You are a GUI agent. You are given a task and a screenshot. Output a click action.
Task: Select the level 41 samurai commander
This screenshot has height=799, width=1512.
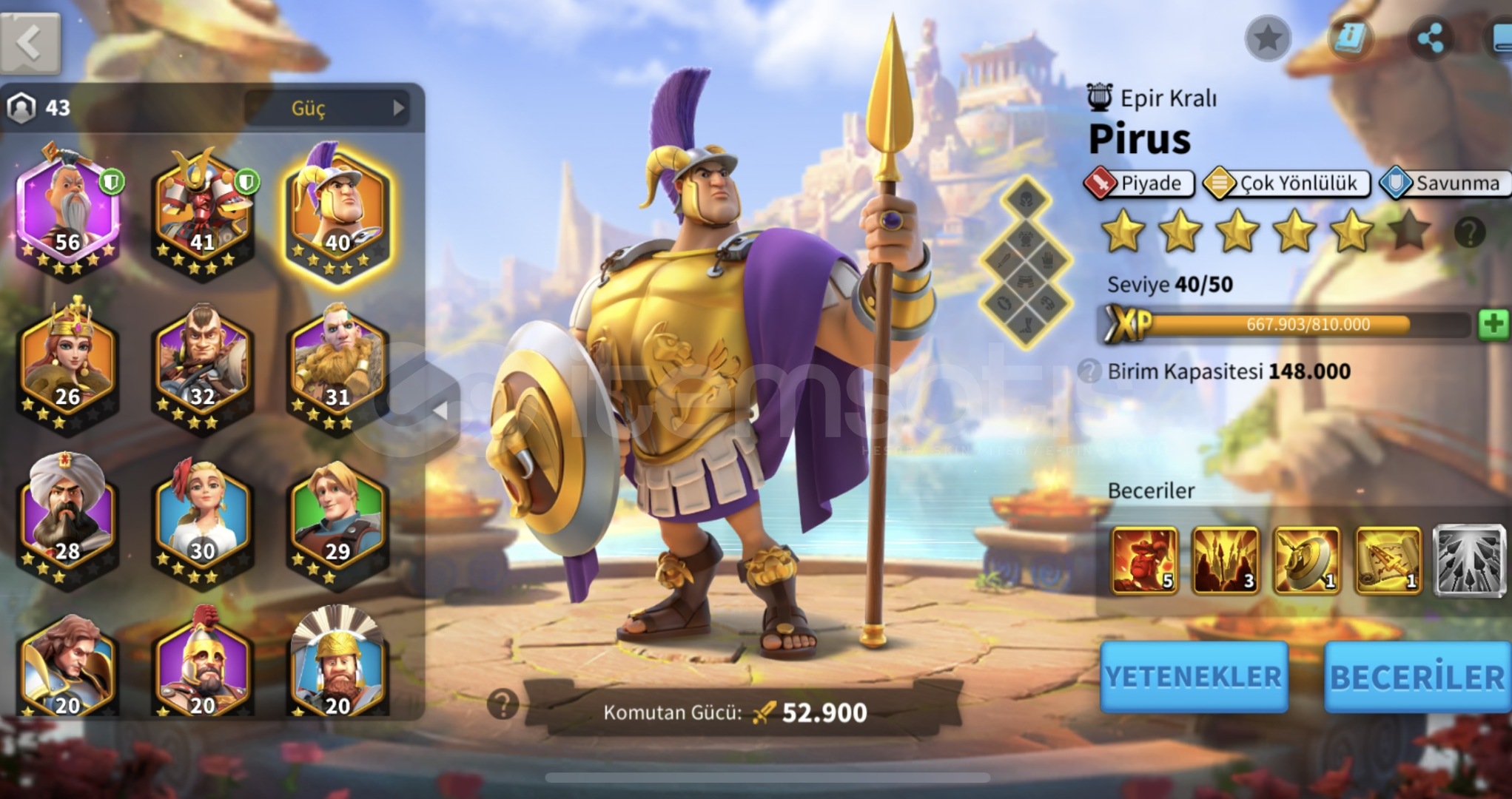203,209
